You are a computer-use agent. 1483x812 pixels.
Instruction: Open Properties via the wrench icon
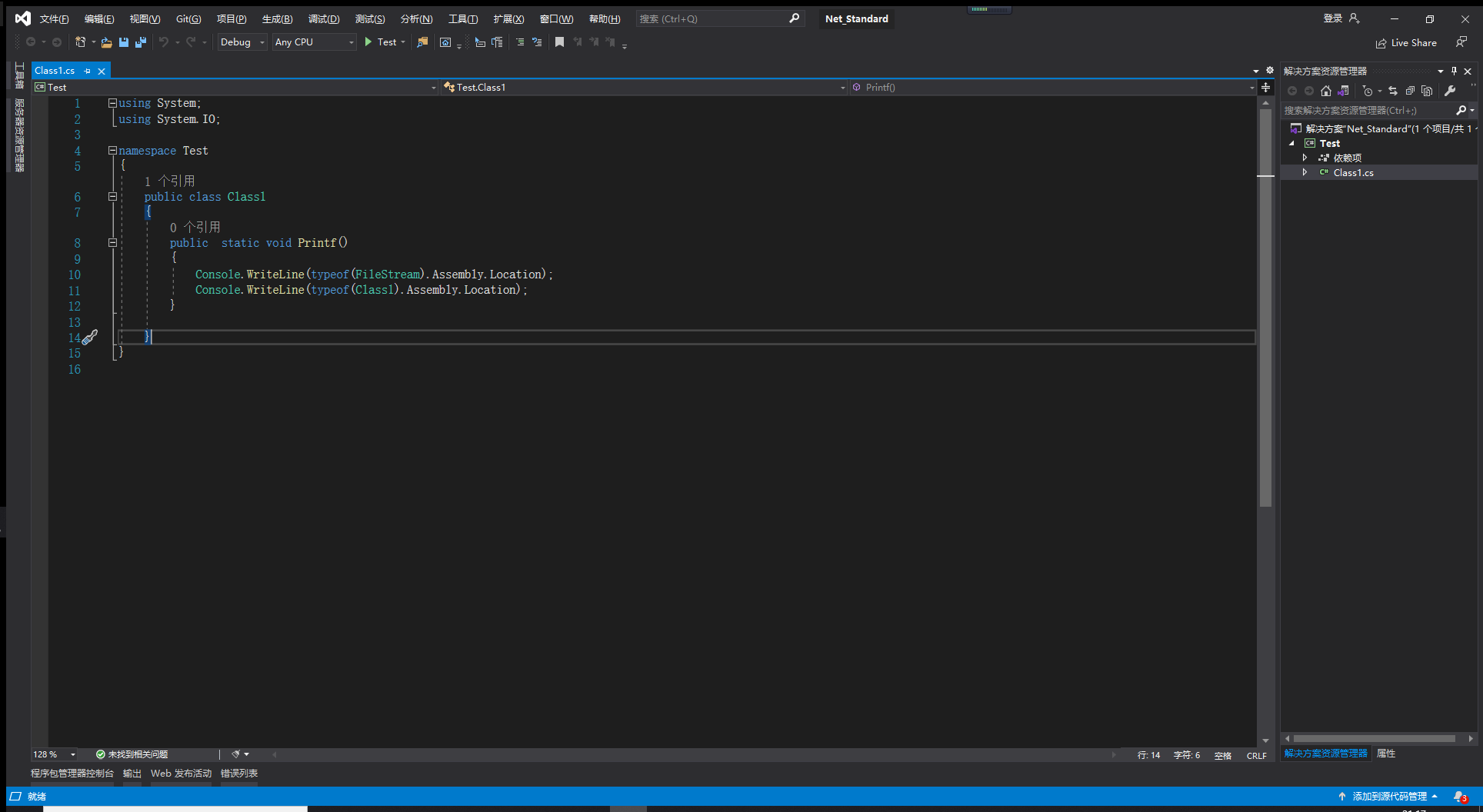1450,91
